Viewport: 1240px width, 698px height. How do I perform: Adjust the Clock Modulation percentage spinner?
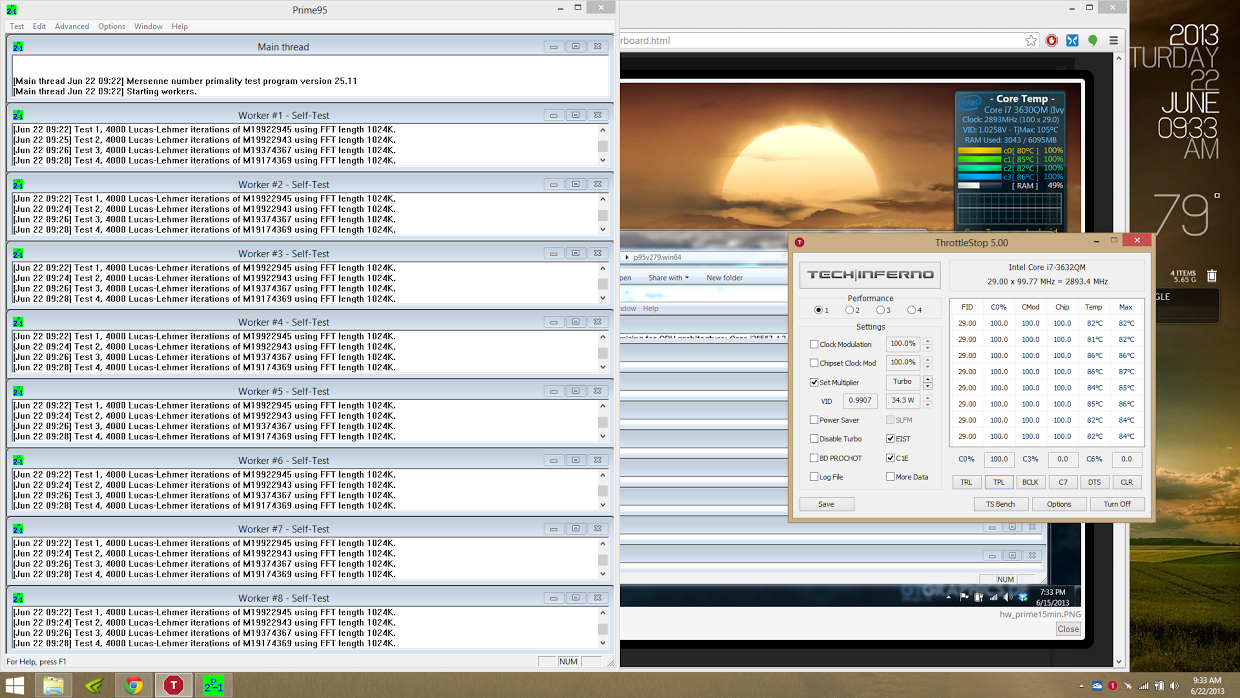[x=928, y=344]
